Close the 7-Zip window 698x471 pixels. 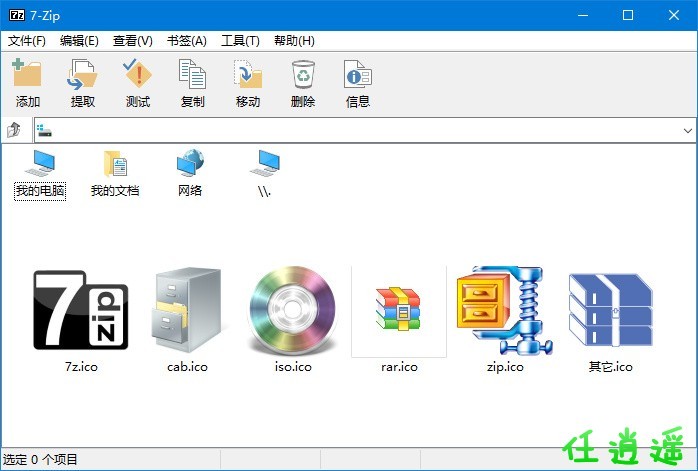point(674,16)
